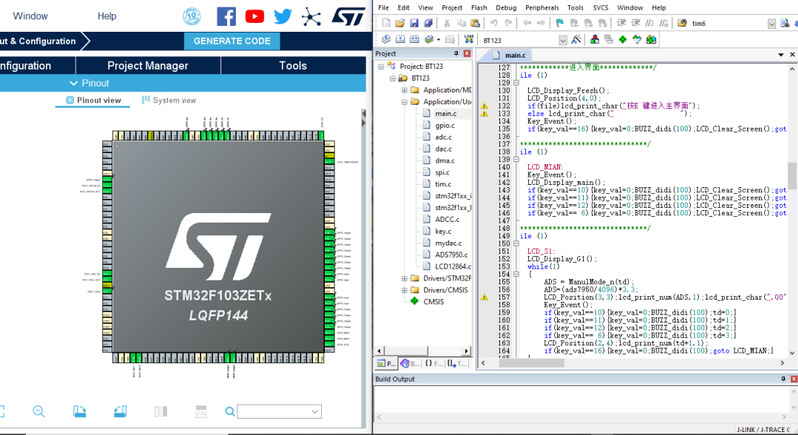
Task: Click Open file icon in Keil
Action: 400,23
